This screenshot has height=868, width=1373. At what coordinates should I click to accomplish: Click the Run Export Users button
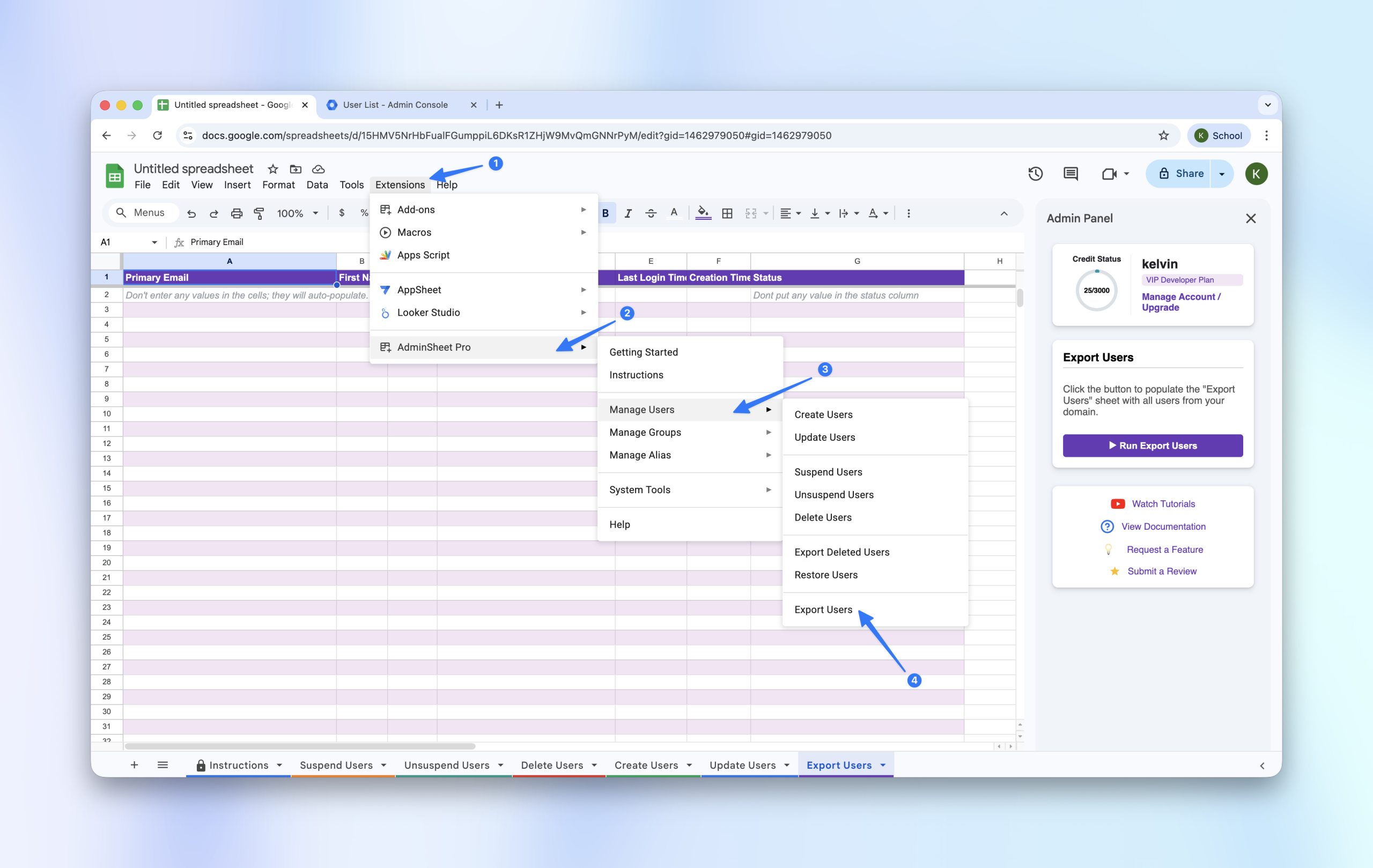coord(1153,446)
